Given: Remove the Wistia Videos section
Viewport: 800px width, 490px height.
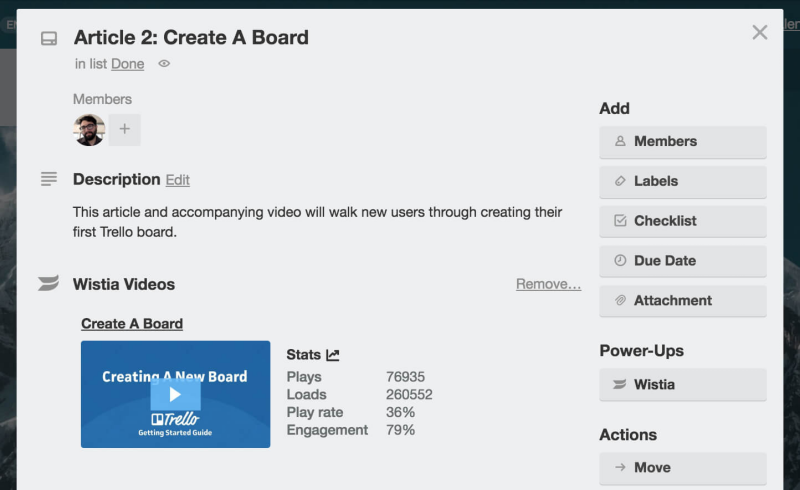Looking at the screenshot, I should 548,284.
